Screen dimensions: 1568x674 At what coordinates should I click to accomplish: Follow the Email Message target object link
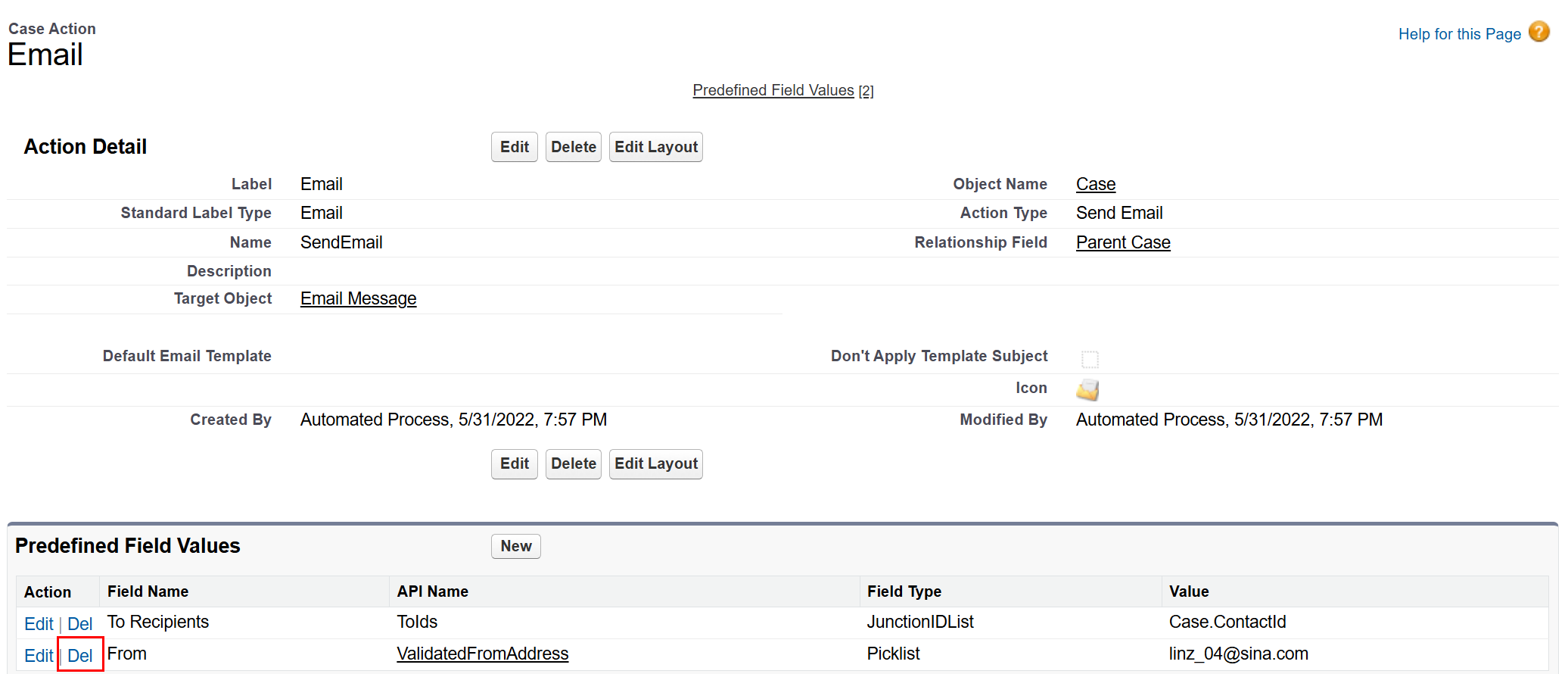click(358, 298)
